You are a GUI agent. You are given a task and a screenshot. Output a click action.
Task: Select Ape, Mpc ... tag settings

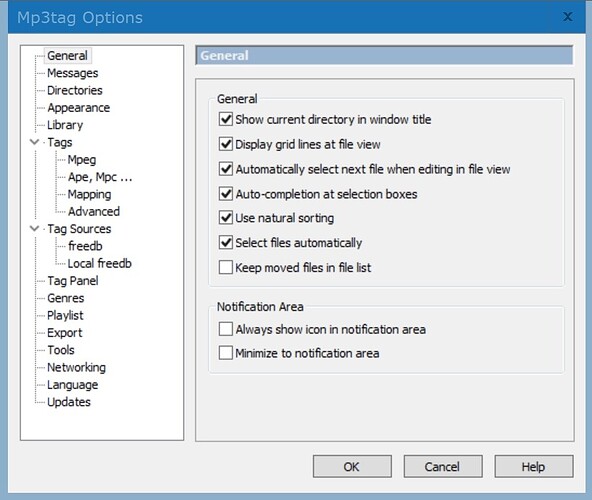point(100,177)
